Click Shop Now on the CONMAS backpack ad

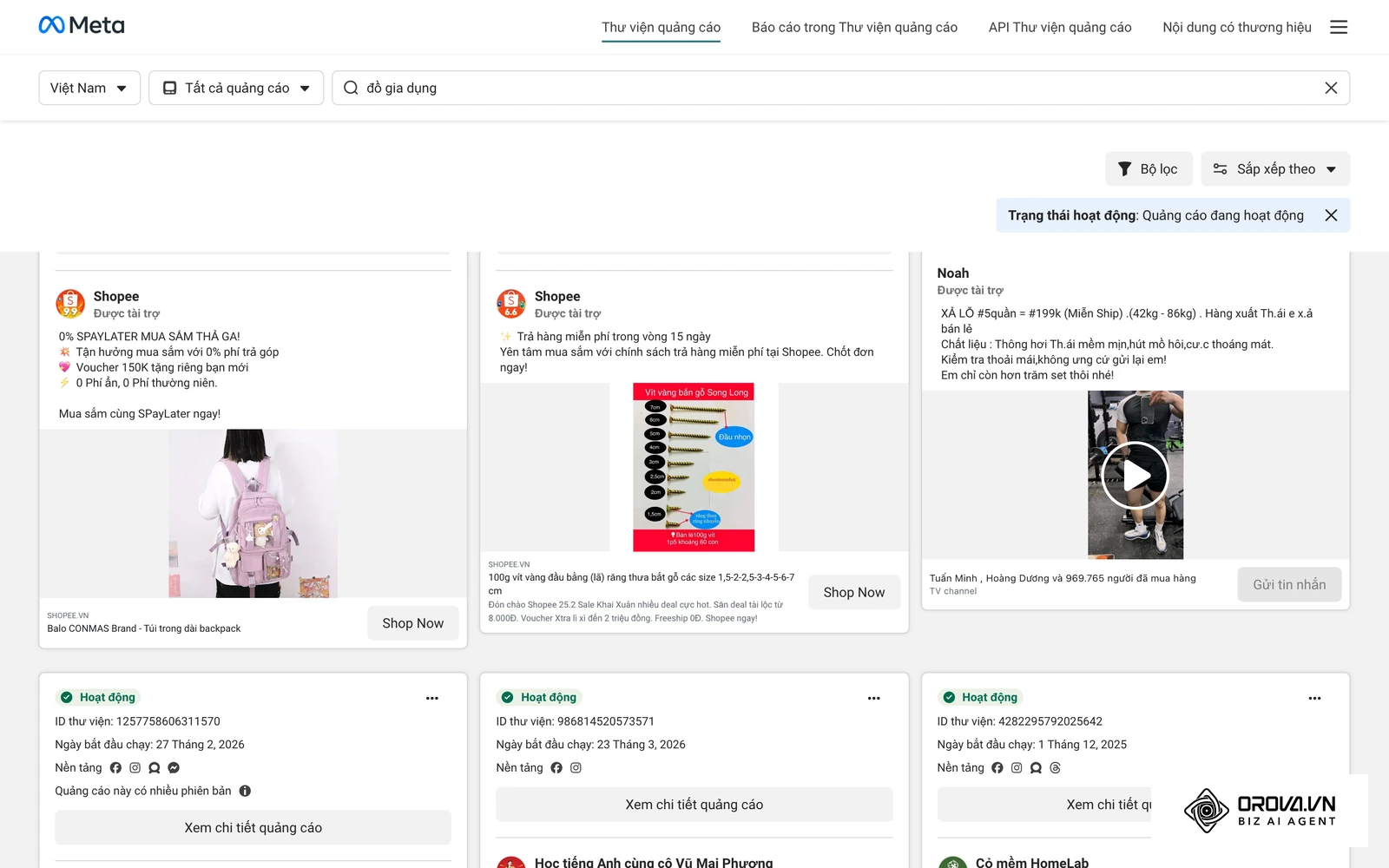[x=413, y=623]
